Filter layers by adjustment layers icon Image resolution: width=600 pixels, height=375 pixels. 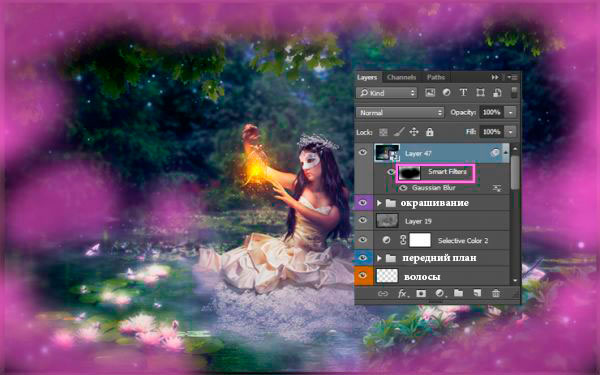tap(447, 93)
